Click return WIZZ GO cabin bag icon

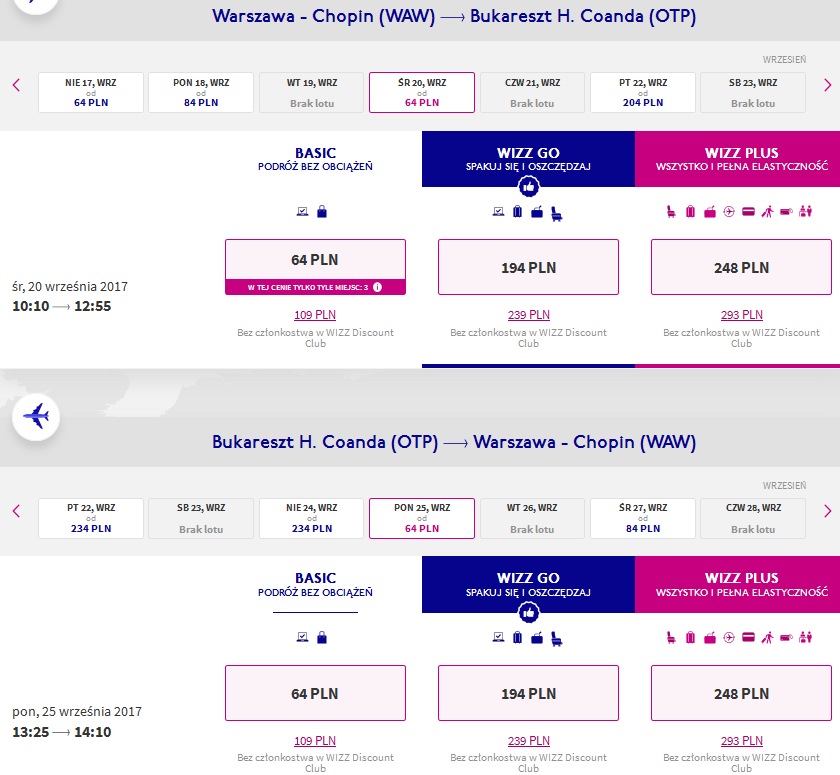[537, 637]
